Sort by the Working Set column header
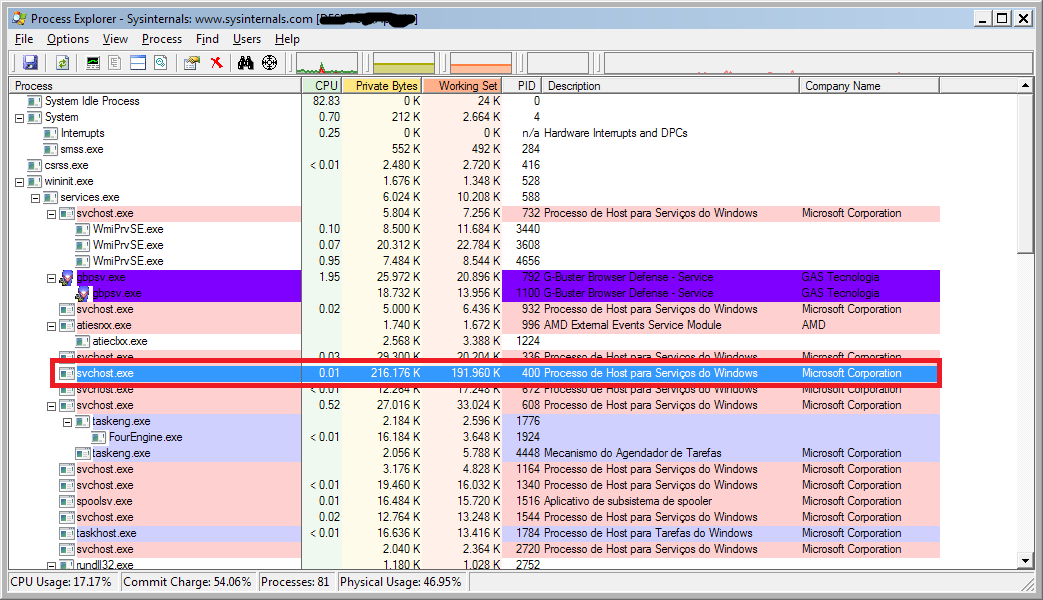The height and width of the screenshot is (600, 1043). (462, 86)
